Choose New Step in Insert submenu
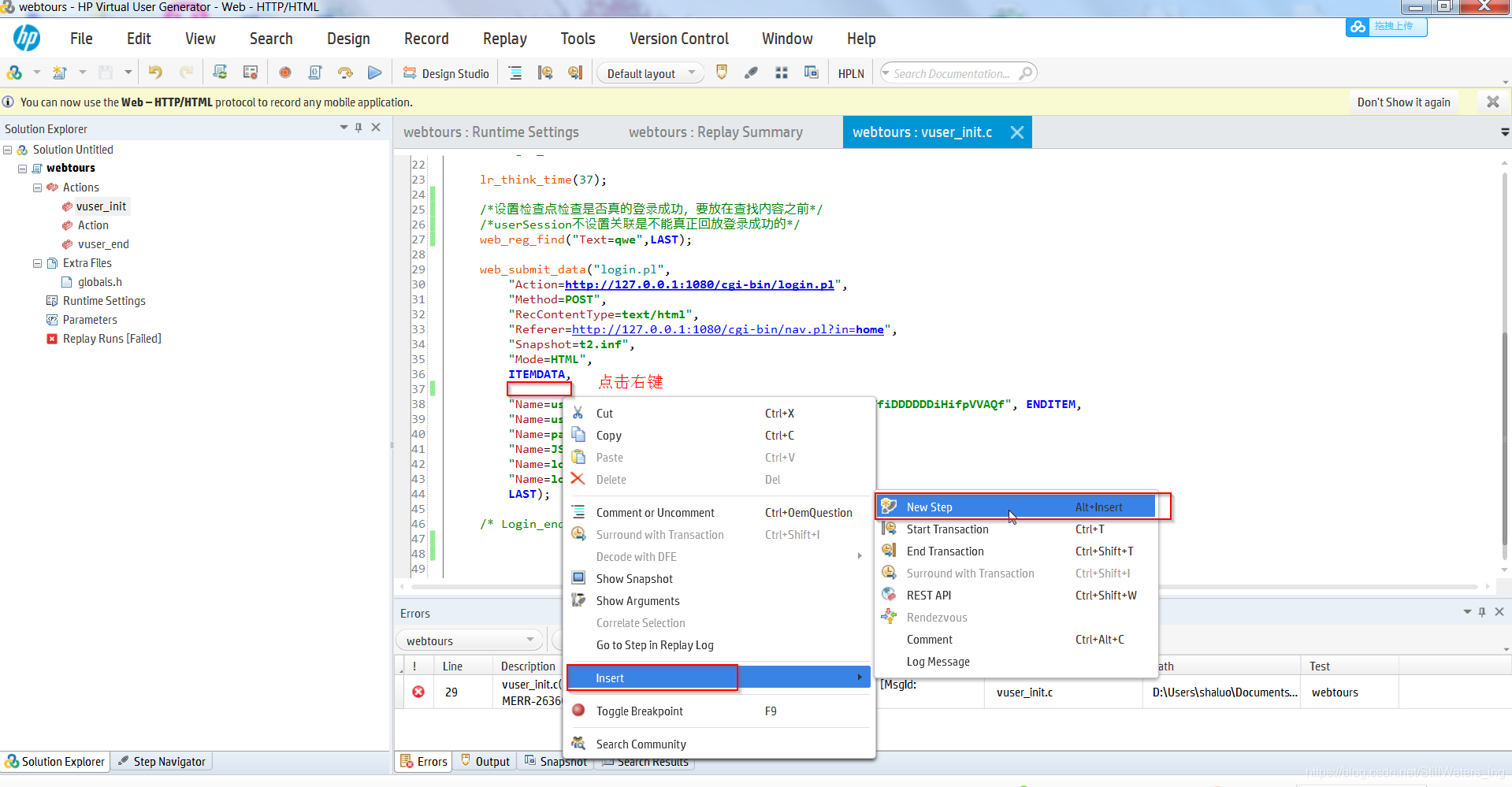This screenshot has height=787, width=1512. [1016, 507]
